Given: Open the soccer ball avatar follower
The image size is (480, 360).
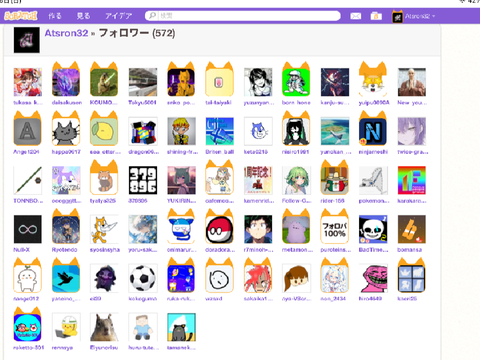Looking at the screenshot, I should click(143, 278).
